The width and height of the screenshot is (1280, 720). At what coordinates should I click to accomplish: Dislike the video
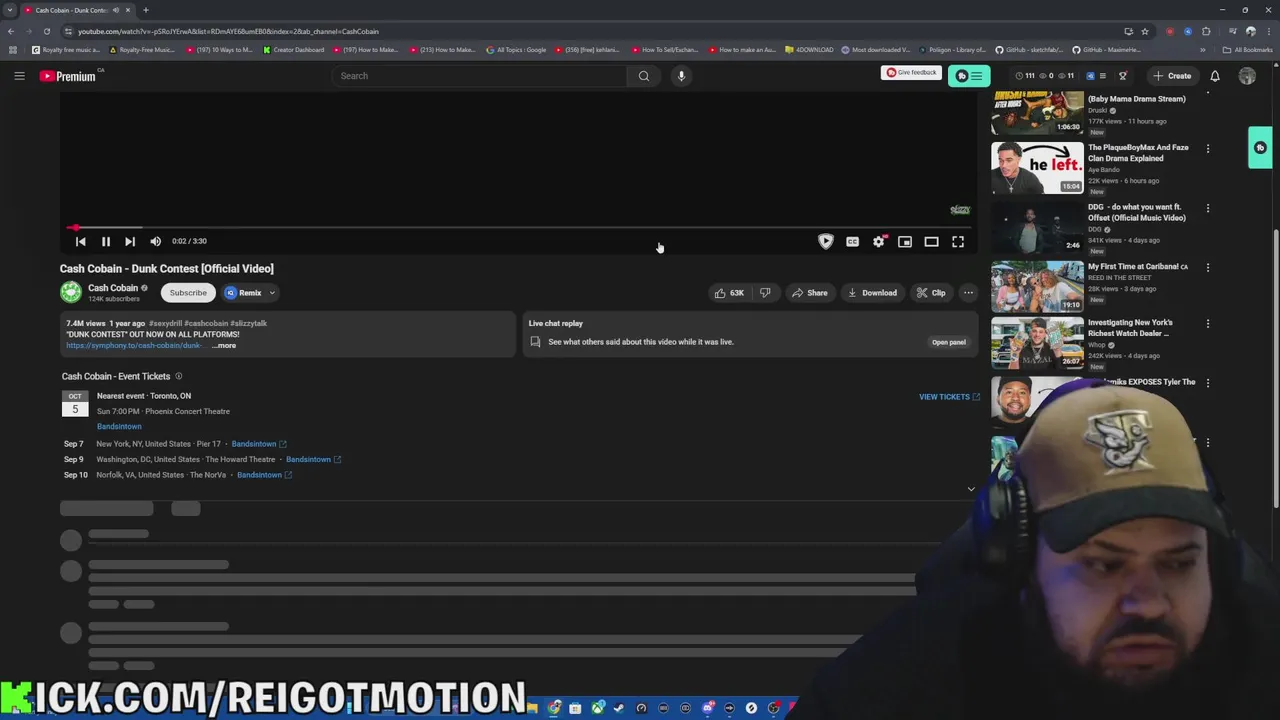(765, 293)
